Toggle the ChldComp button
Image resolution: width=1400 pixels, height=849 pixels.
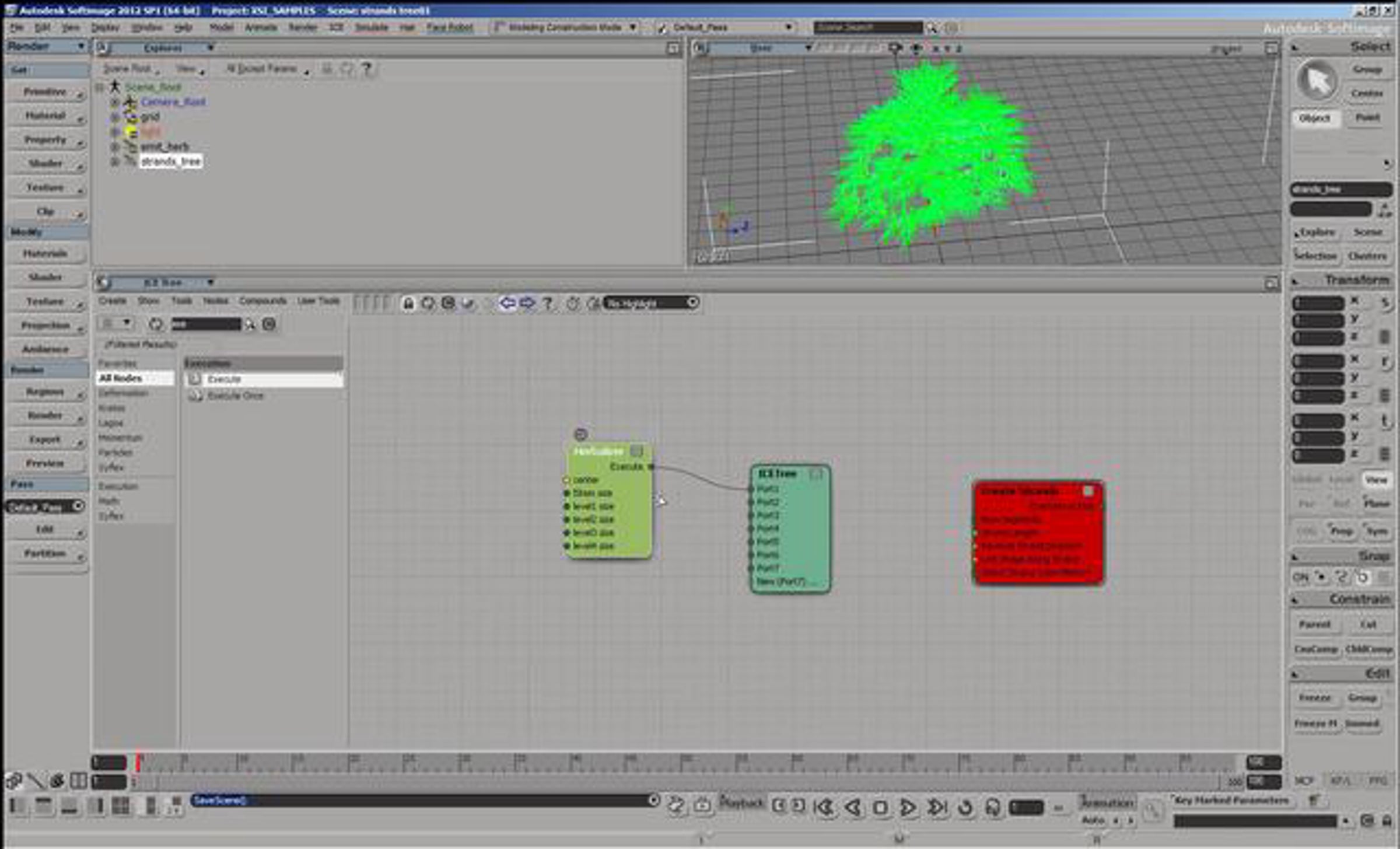point(1368,649)
